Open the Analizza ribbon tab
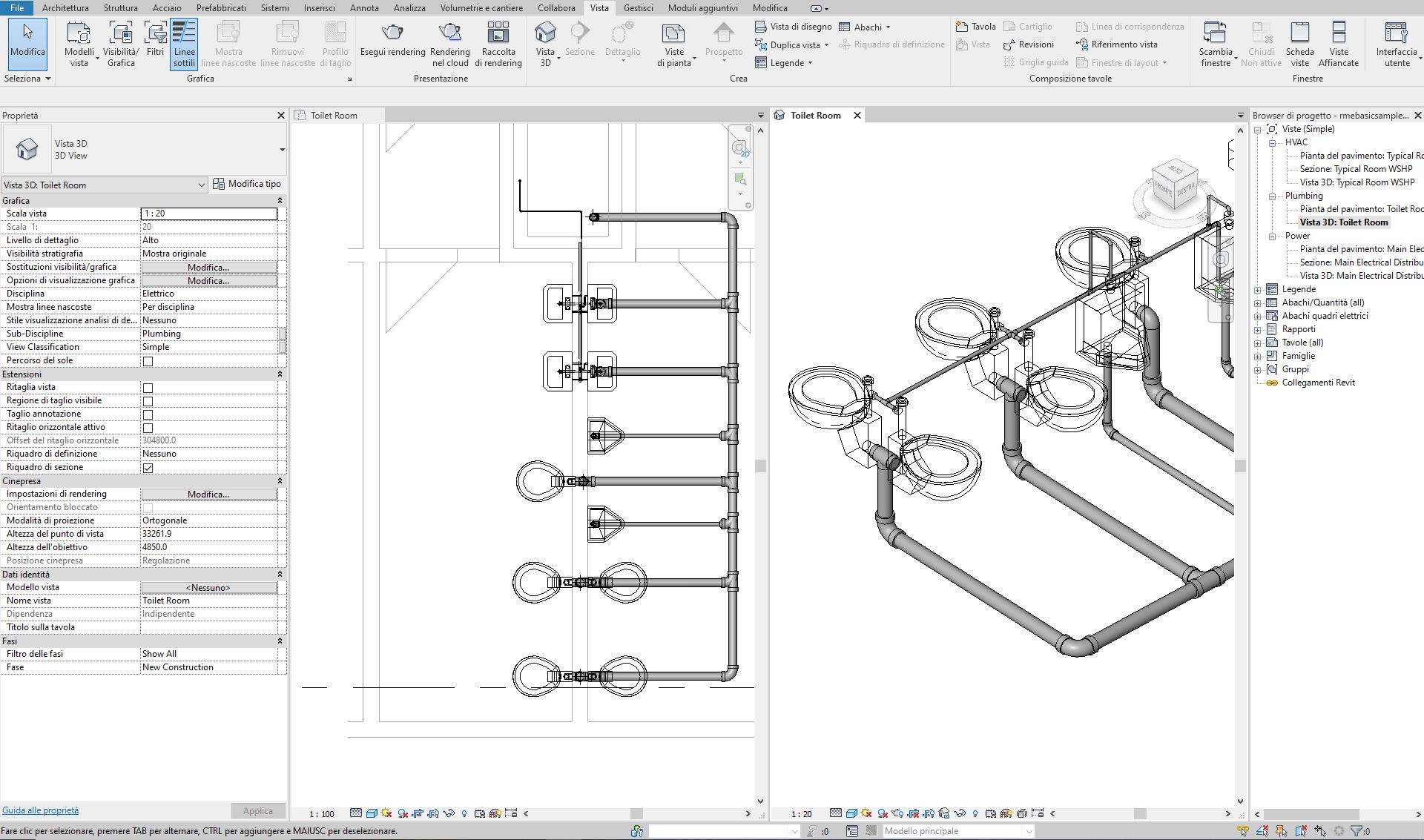Viewport: 1424px width, 840px height. 409,8
